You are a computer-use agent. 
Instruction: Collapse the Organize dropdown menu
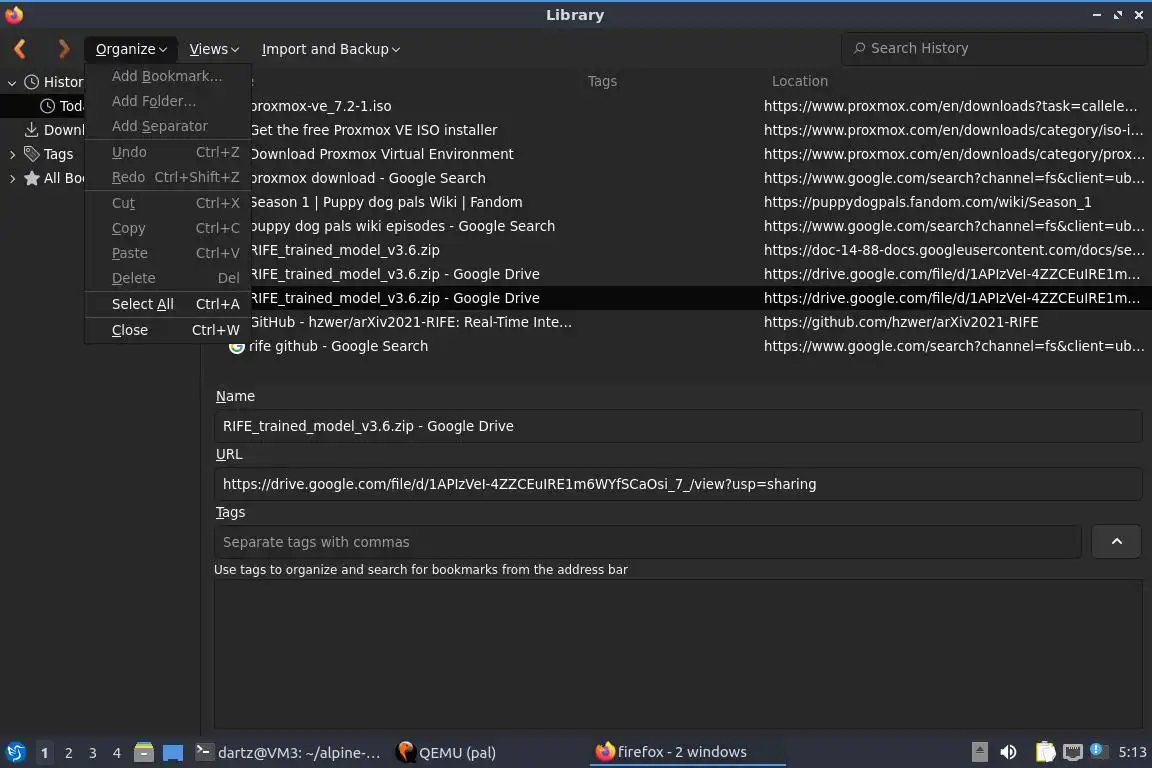pyautogui.click(x=131, y=49)
